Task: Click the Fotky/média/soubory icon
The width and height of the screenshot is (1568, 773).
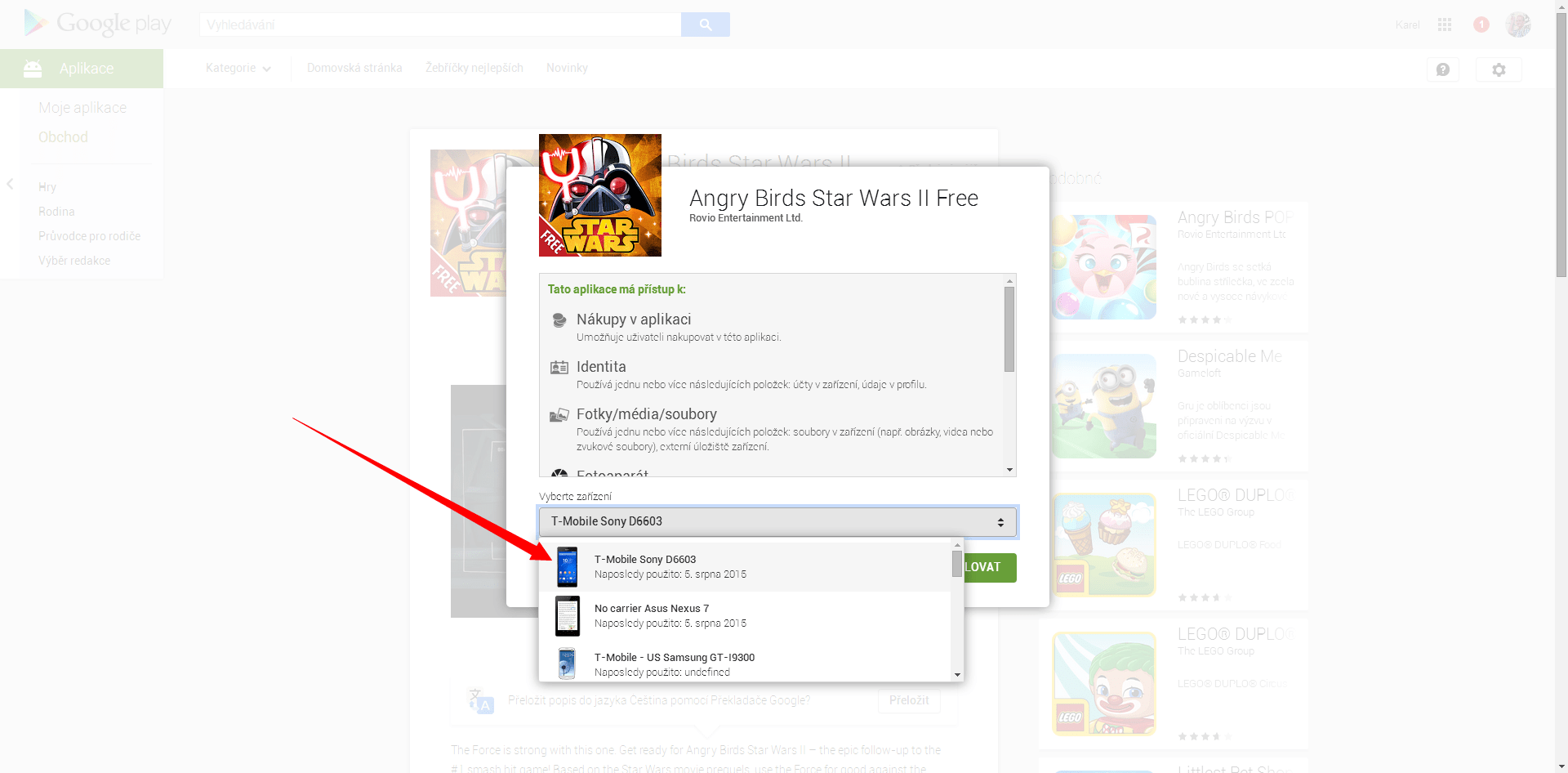Action: [559, 415]
